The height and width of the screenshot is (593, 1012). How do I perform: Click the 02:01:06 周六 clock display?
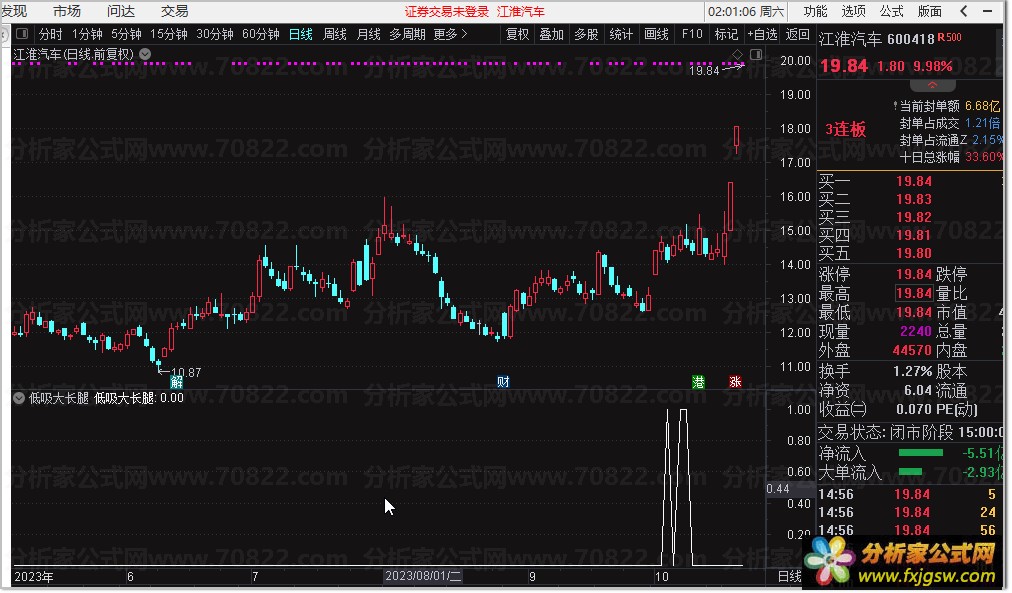[745, 11]
